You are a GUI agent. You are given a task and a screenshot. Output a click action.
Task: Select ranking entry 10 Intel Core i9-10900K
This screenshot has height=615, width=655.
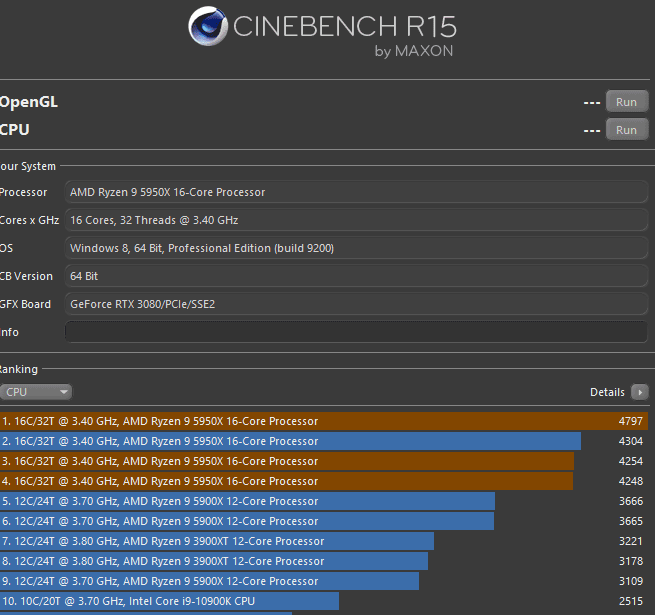coord(324,601)
